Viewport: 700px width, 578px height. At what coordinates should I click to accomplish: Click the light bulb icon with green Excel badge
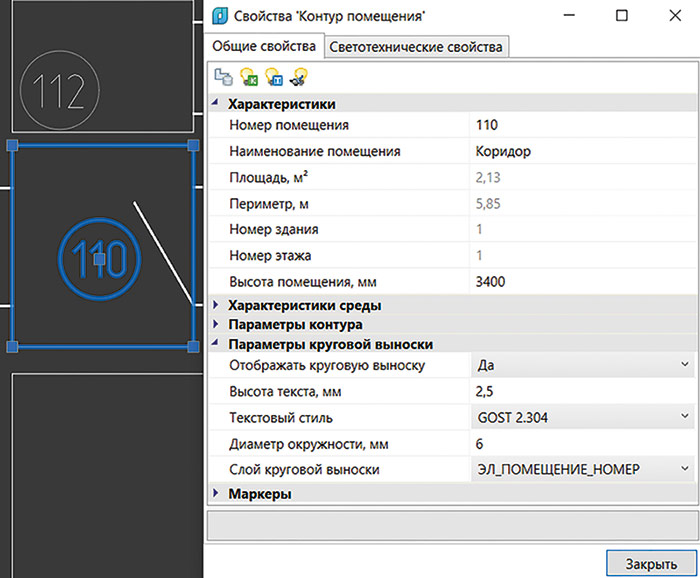247,76
